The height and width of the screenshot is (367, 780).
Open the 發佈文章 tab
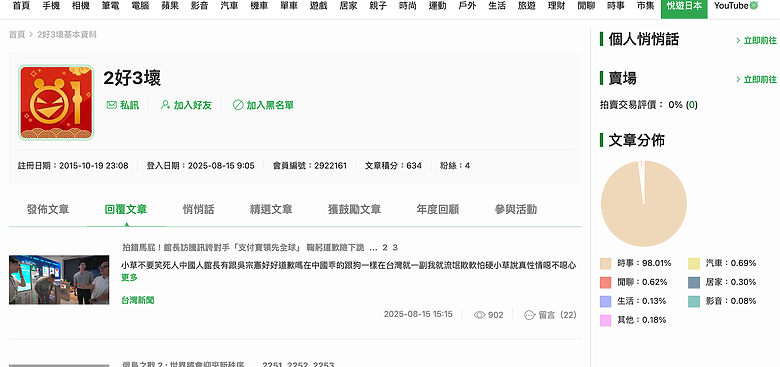[48, 209]
